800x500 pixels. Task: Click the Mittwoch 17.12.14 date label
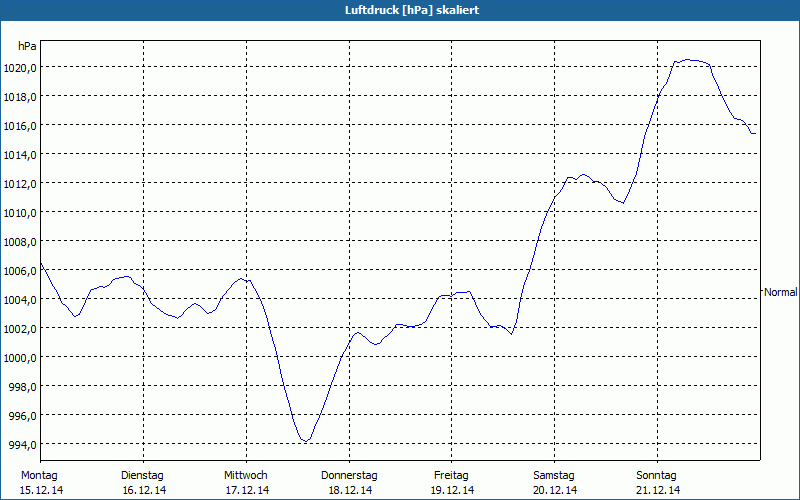click(247, 483)
